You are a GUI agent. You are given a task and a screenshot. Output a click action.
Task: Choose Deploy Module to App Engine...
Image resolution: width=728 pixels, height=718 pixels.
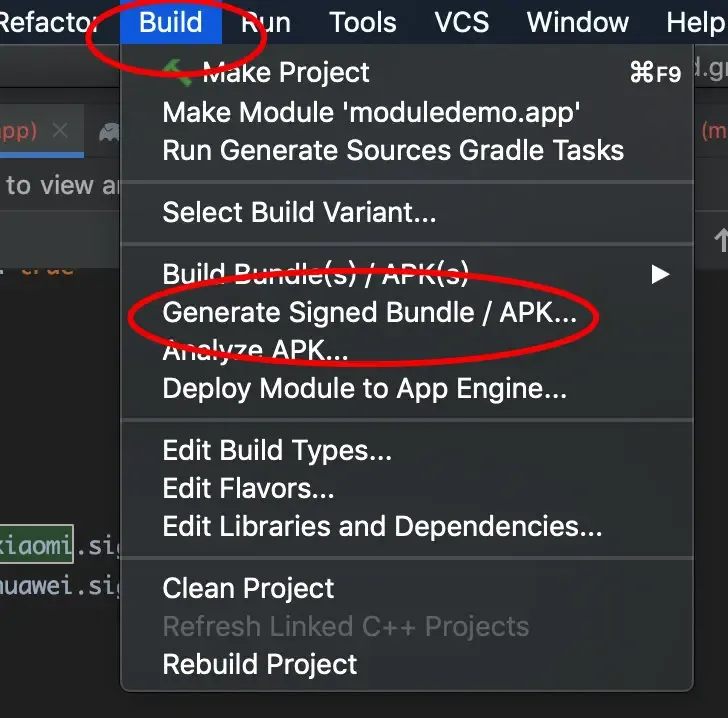coord(364,389)
